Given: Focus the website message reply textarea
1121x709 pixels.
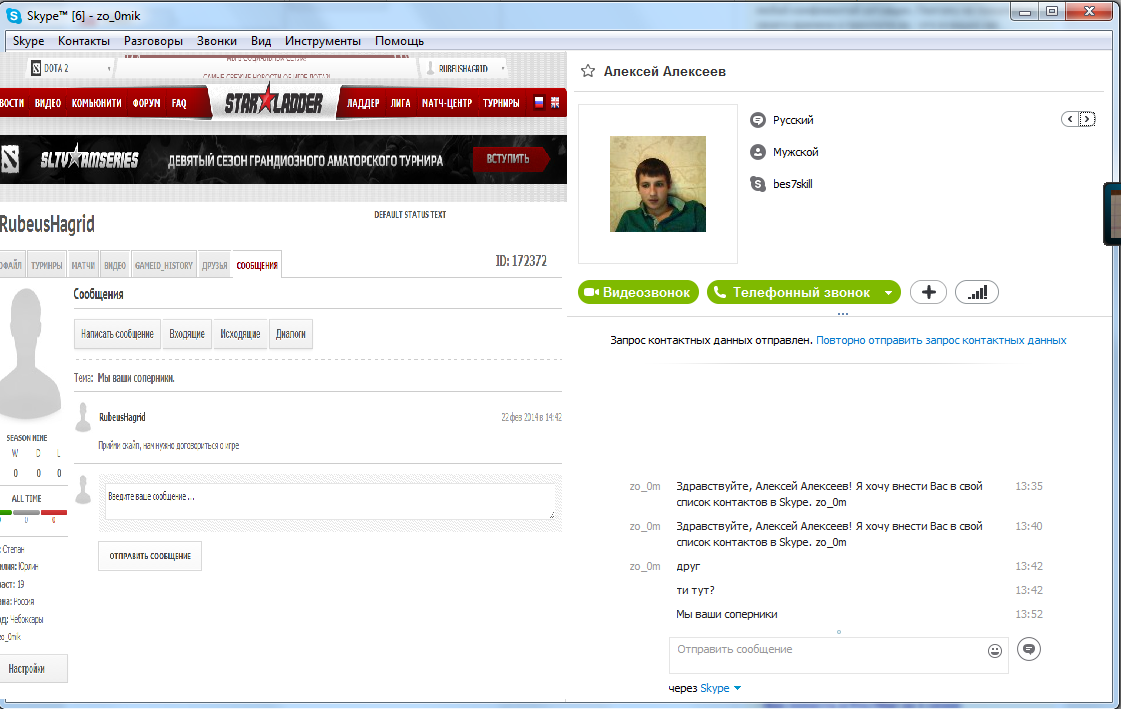Looking at the screenshot, I should coord(330,502).
